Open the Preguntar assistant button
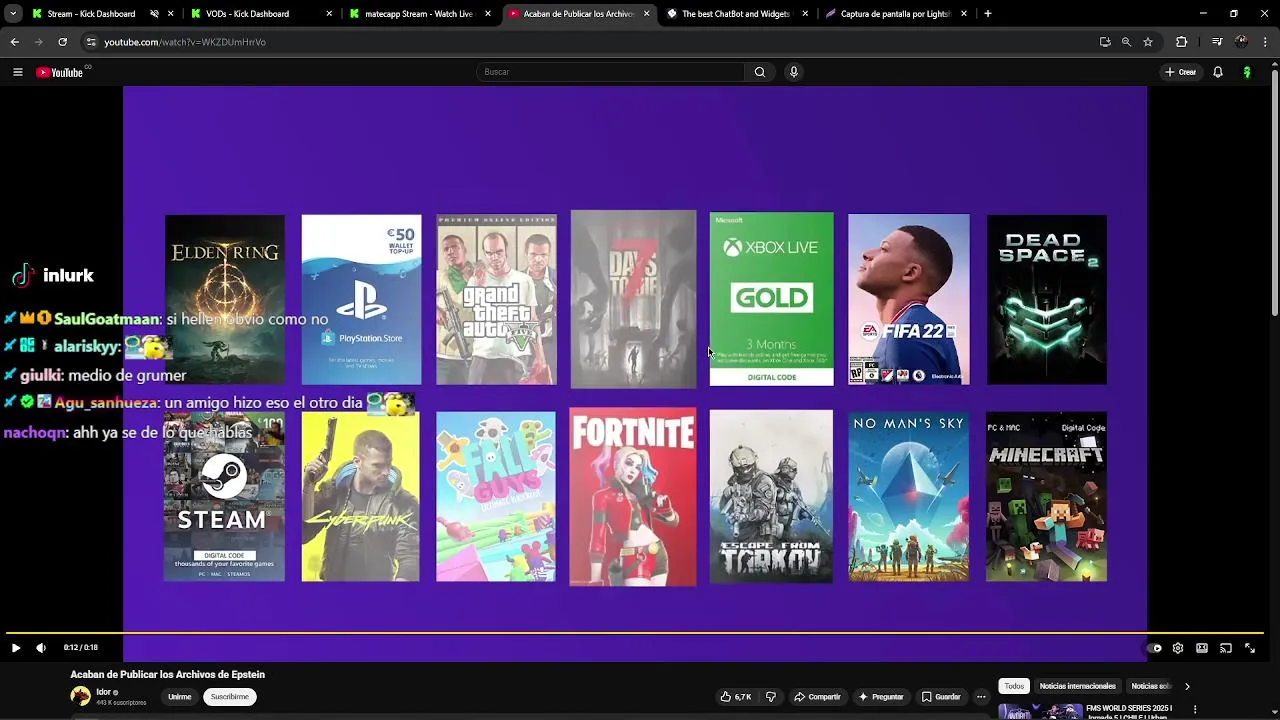 click(x=881, y=697)
